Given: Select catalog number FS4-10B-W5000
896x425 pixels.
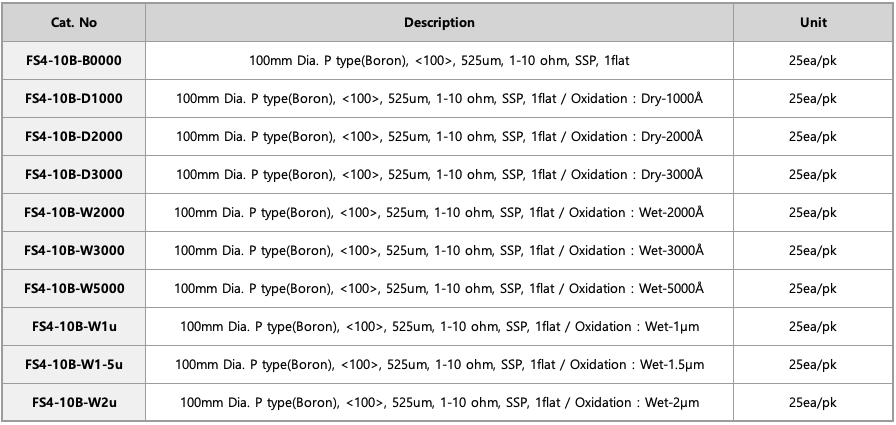Looking at the screenshot, I should click(74, 288).
